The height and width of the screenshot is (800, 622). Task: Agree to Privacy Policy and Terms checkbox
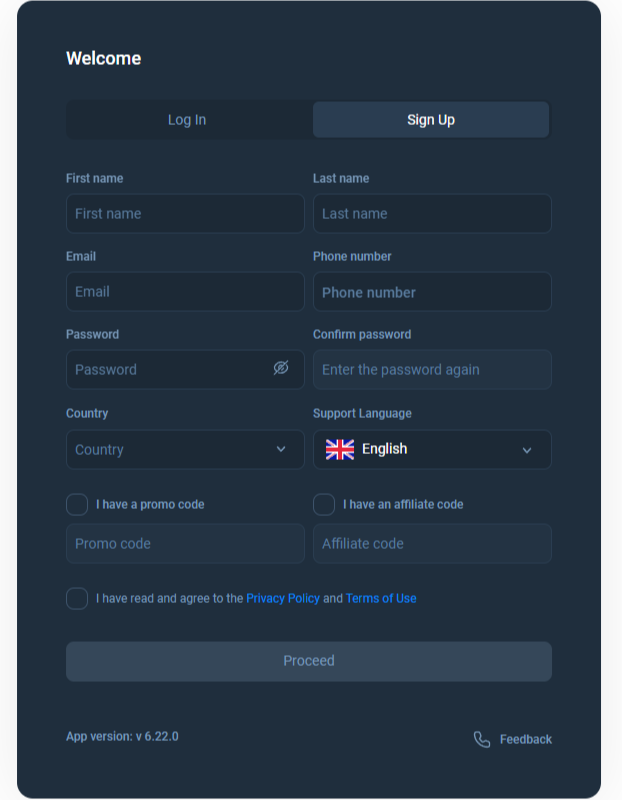77,598
